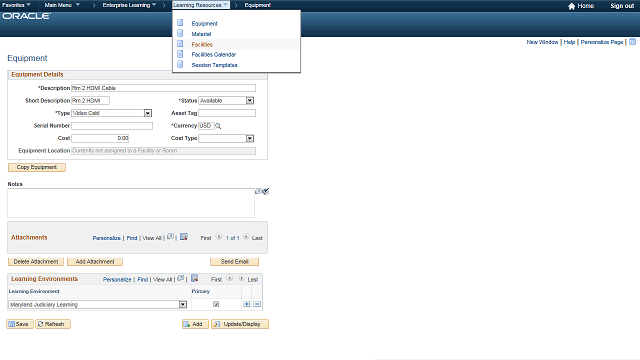Click the Short Description field
The height and width of the screenshot is (360, 640).
click(x=91, y=100)
